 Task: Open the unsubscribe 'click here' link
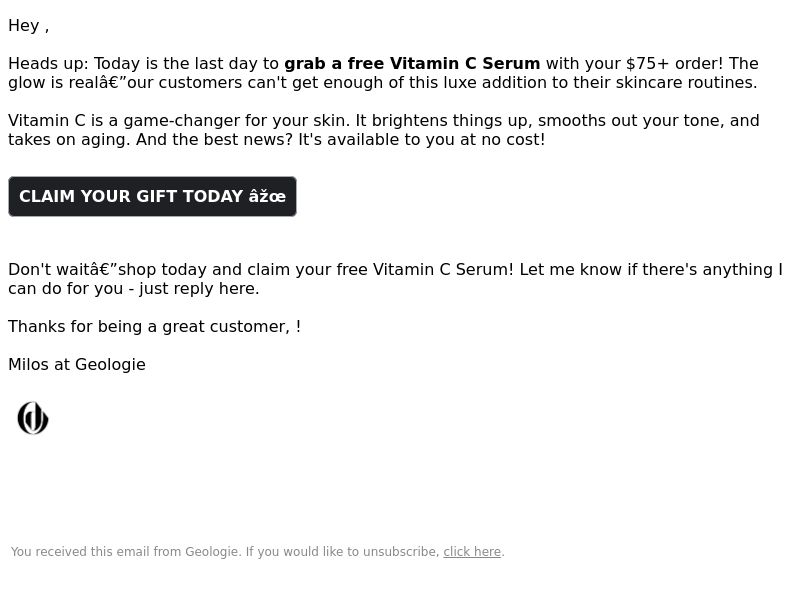click(472, 552)
